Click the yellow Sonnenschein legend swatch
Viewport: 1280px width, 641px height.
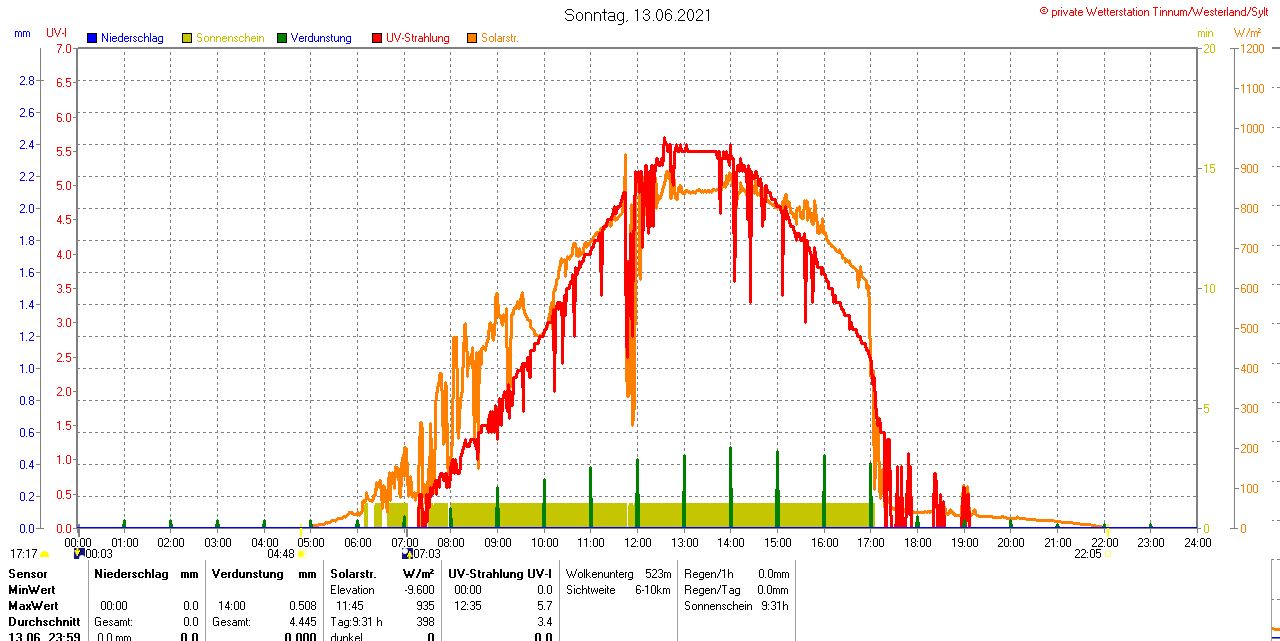click(x=187, y=38)
